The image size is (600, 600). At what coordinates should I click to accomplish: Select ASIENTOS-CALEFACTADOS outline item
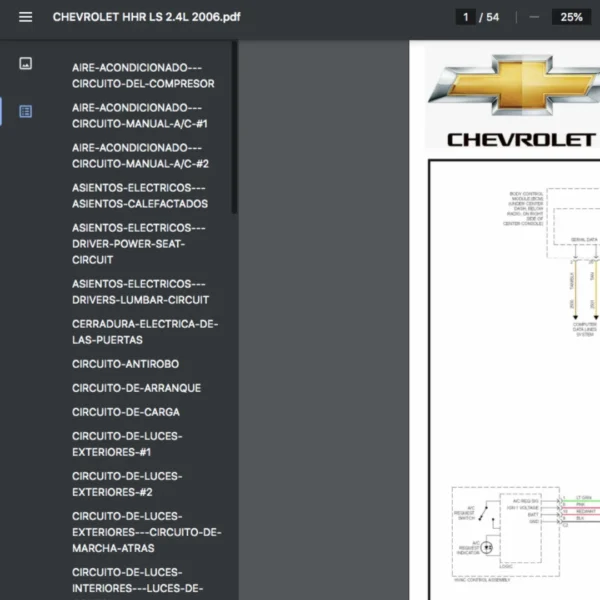coord(140,196)
